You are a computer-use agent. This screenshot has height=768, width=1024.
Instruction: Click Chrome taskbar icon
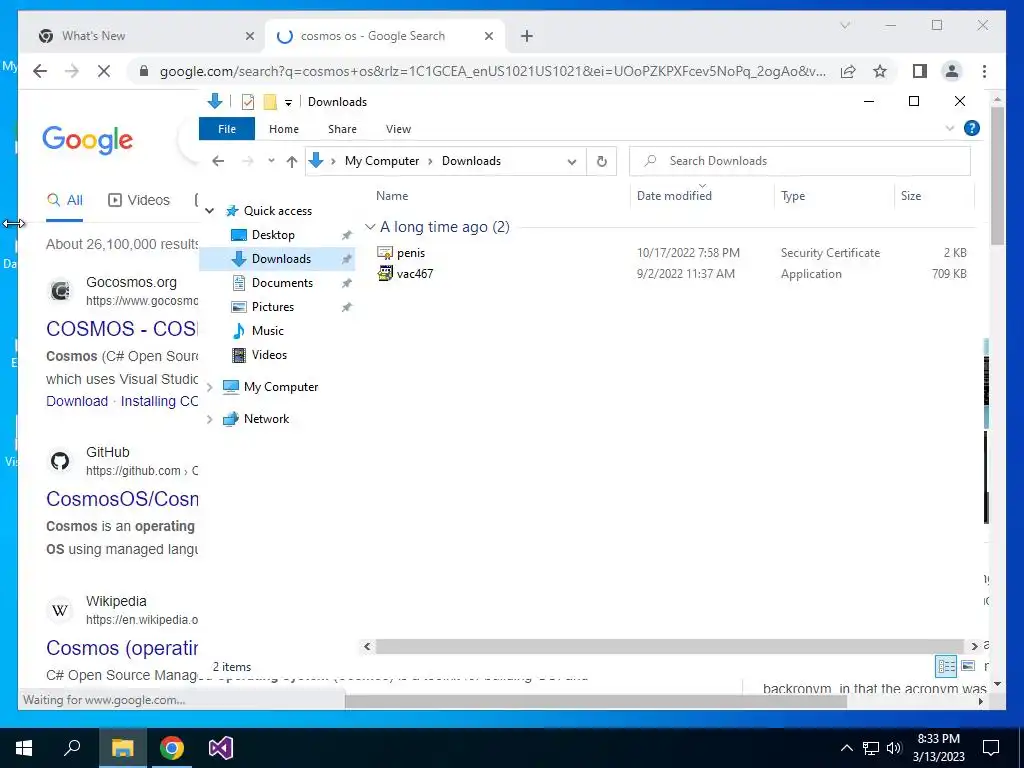[x=172, y=748]
